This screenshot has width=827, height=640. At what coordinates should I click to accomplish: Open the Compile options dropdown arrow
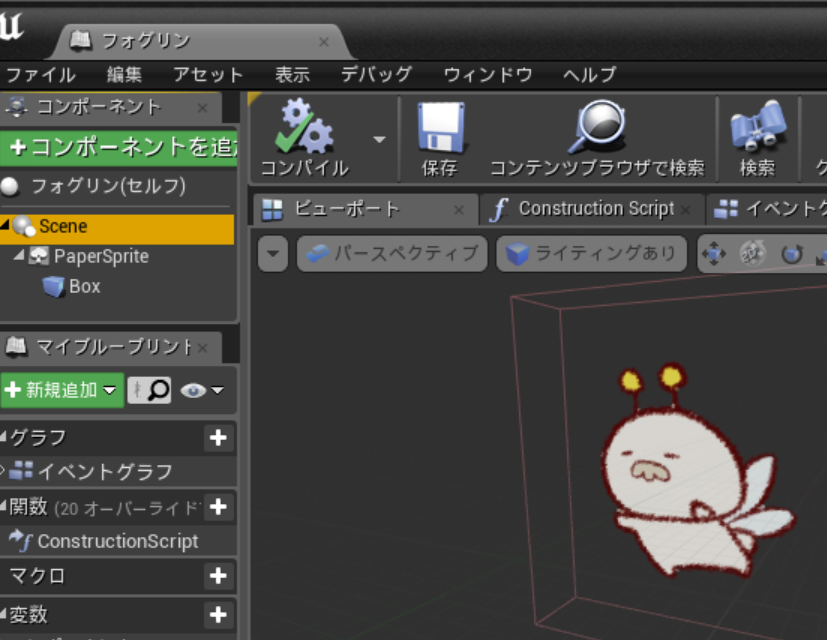(x=379, y=140)
